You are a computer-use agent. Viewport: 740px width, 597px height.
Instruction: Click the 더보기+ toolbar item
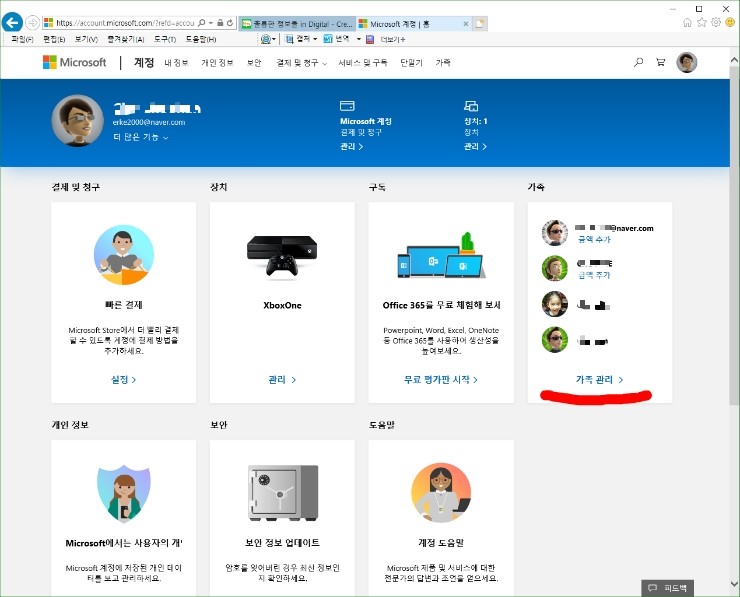pos(393,39)
